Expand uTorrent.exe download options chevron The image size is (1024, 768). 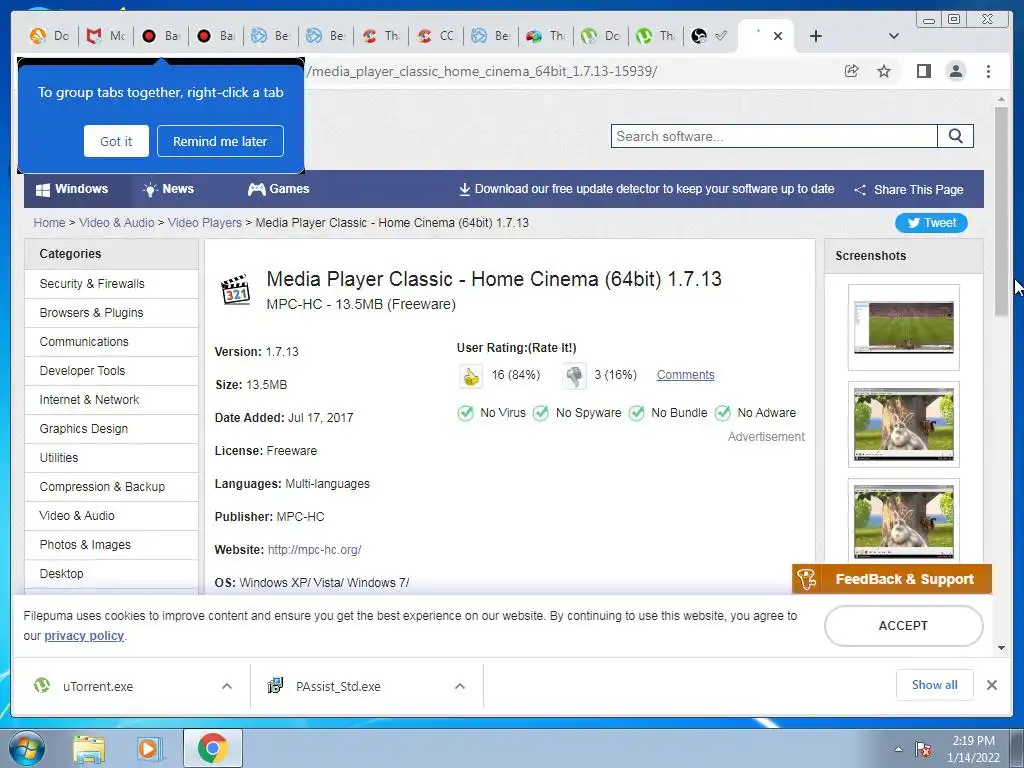coord(227,686)
